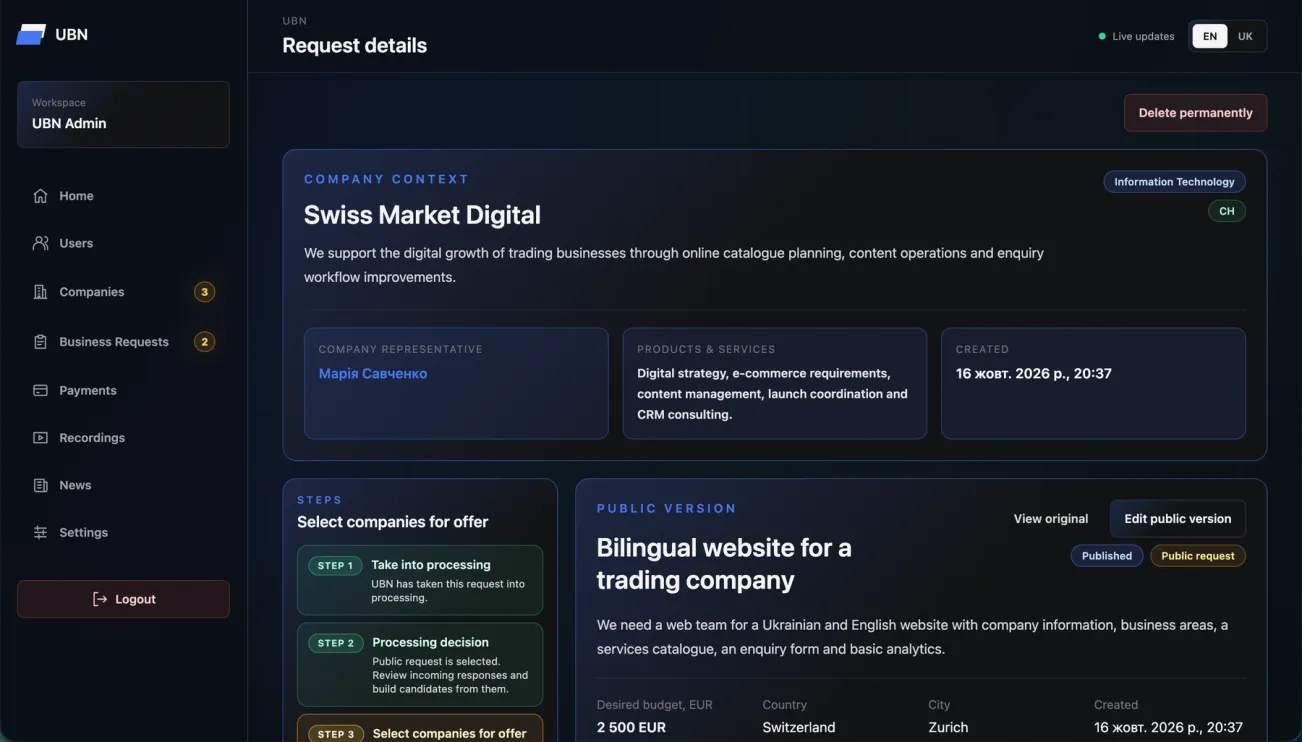The width and height of the screenshot is (1302, 742).
Task: Open the UBN Admin workspace selector
Action: click(123, 114)
